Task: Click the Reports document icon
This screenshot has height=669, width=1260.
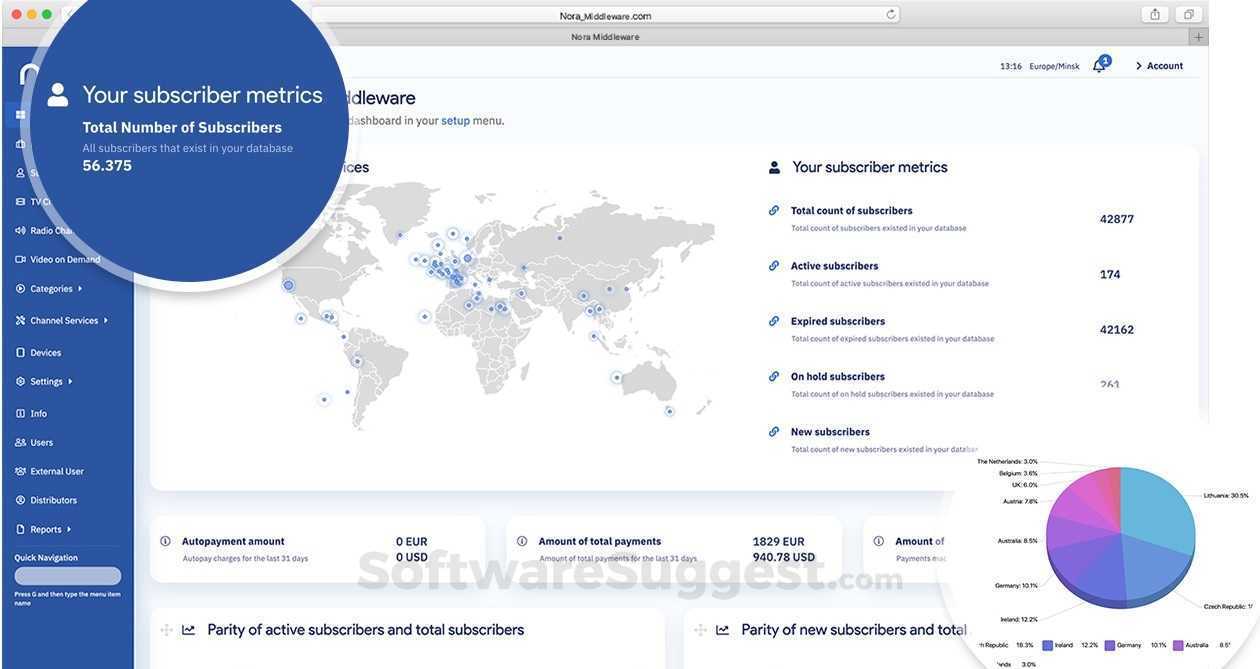Action: 20,529
